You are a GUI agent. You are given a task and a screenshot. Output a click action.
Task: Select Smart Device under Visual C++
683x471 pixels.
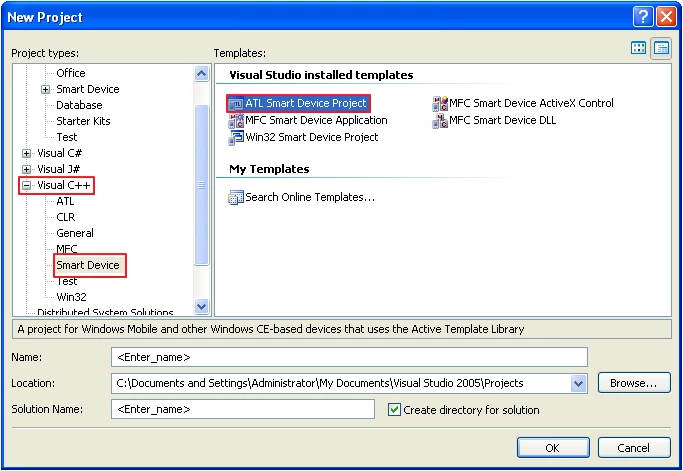[88, 265]
